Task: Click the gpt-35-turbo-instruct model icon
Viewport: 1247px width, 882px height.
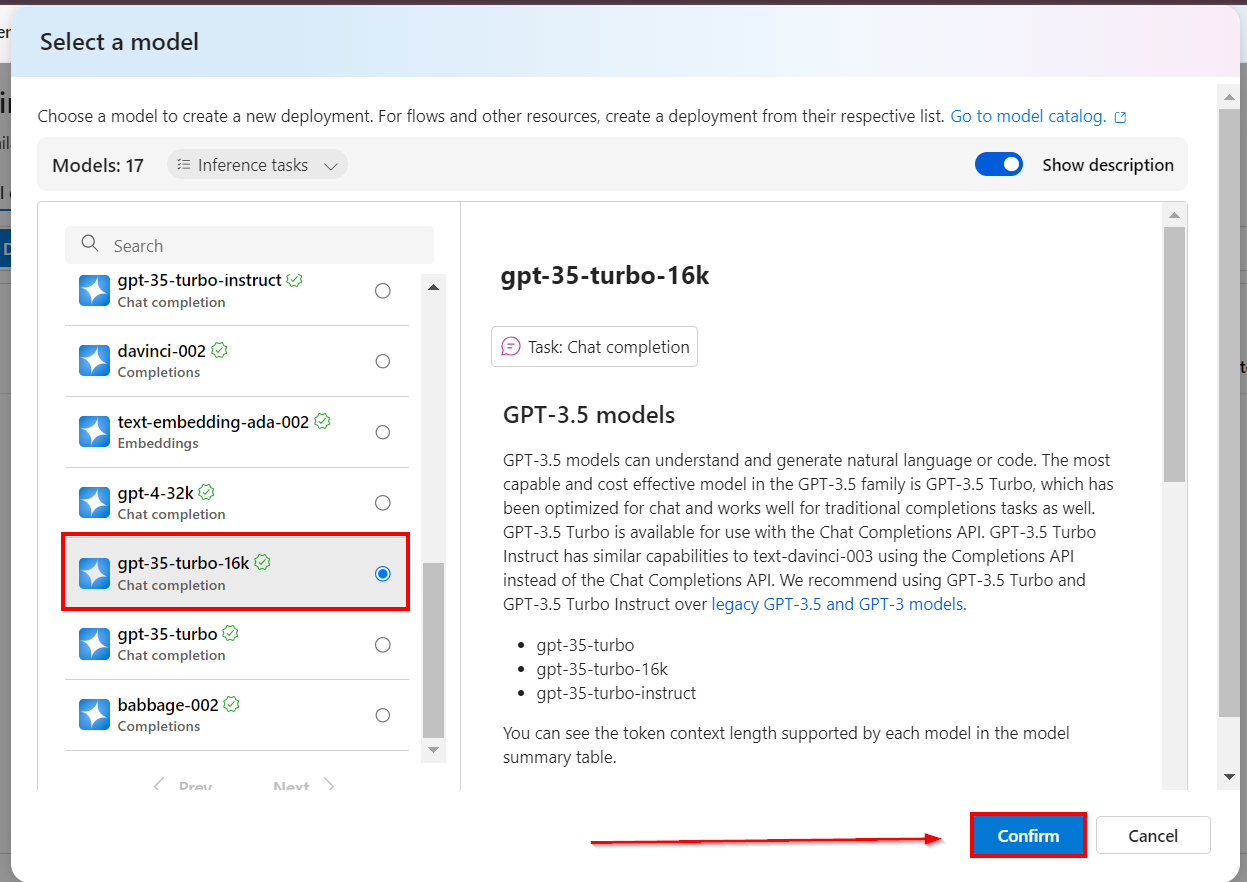Action: 94,291
